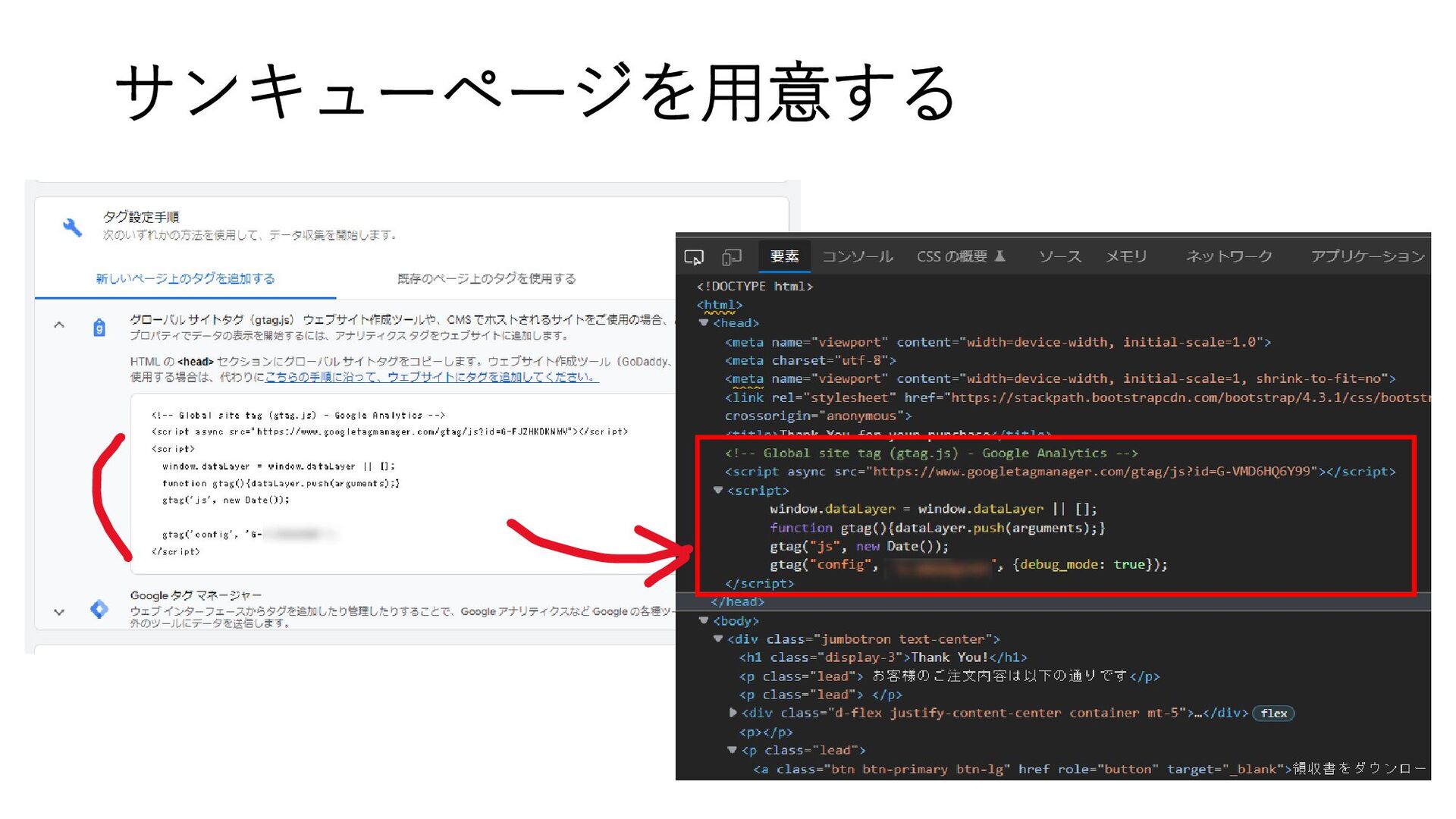Open the こちらの手順に沿って link
This screenshot has height=819, width=1456.
coord(432,377)
